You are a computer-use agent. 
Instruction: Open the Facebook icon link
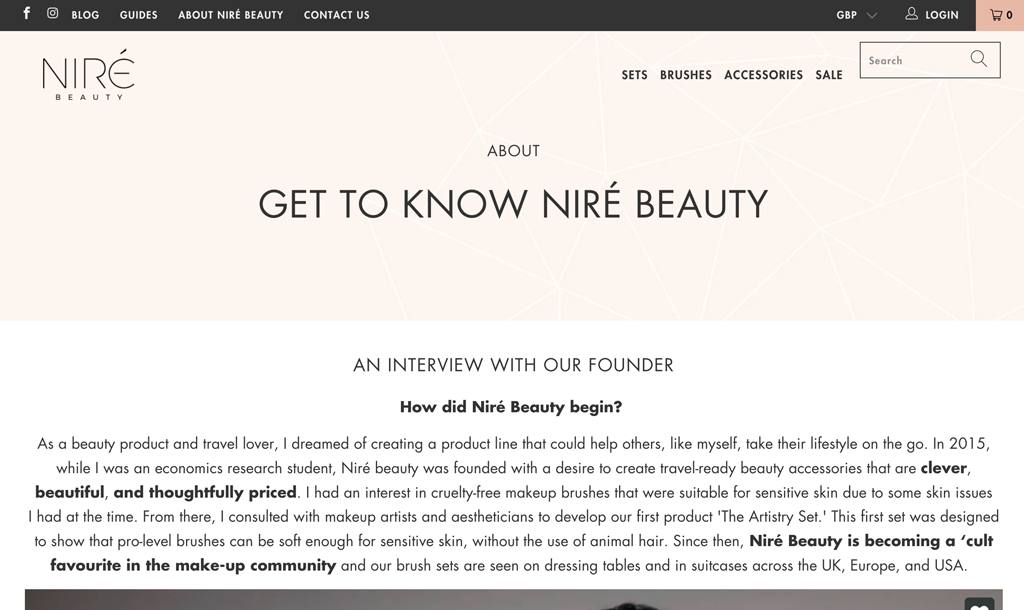coord(26,13)
